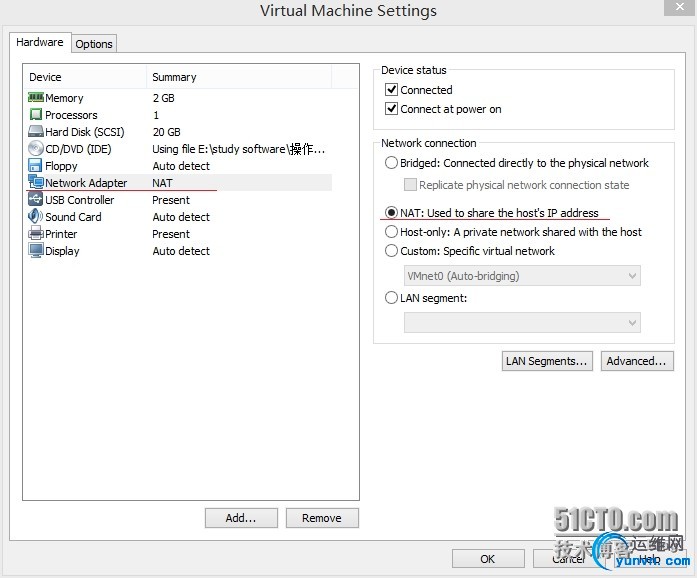Choose Bridged network connection option
This screenshot has height=578, width=697.
(391, 163)
